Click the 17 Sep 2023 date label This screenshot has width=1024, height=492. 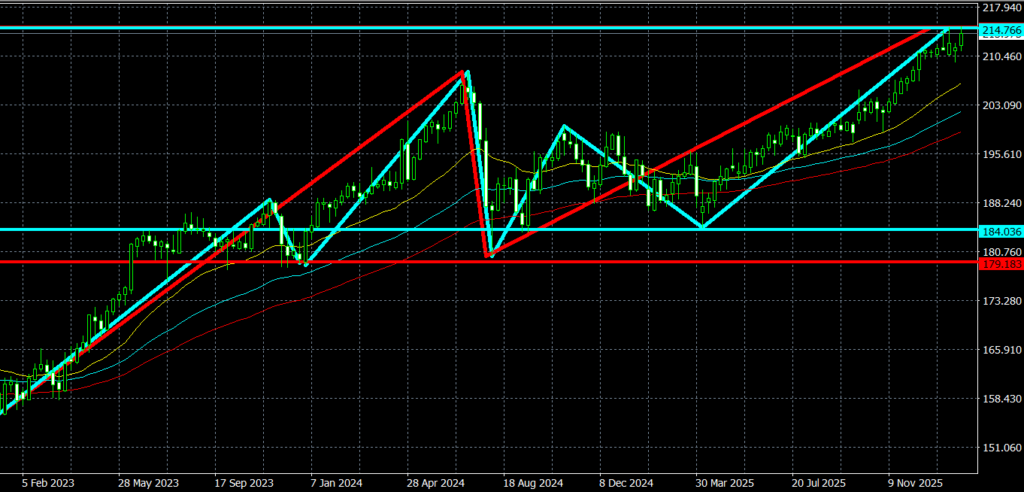click(x=244, y=480)
